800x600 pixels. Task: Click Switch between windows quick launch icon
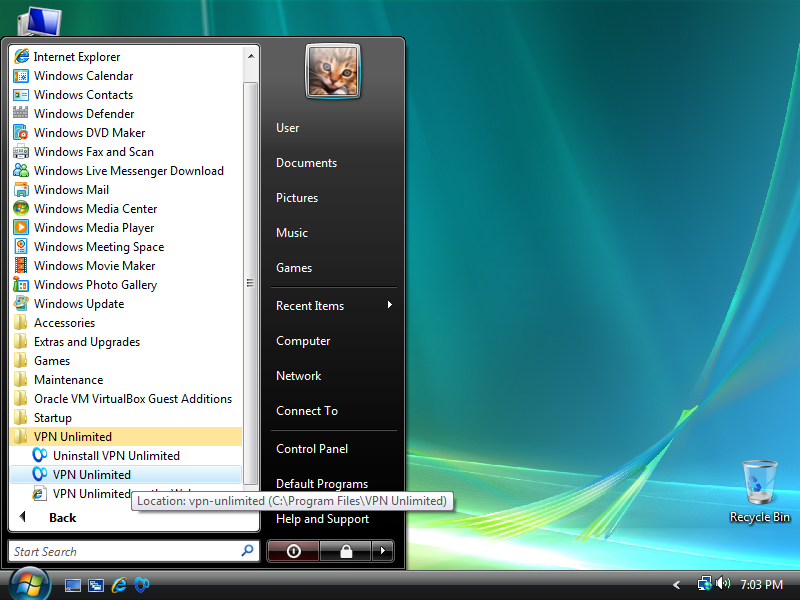point(96,585)
